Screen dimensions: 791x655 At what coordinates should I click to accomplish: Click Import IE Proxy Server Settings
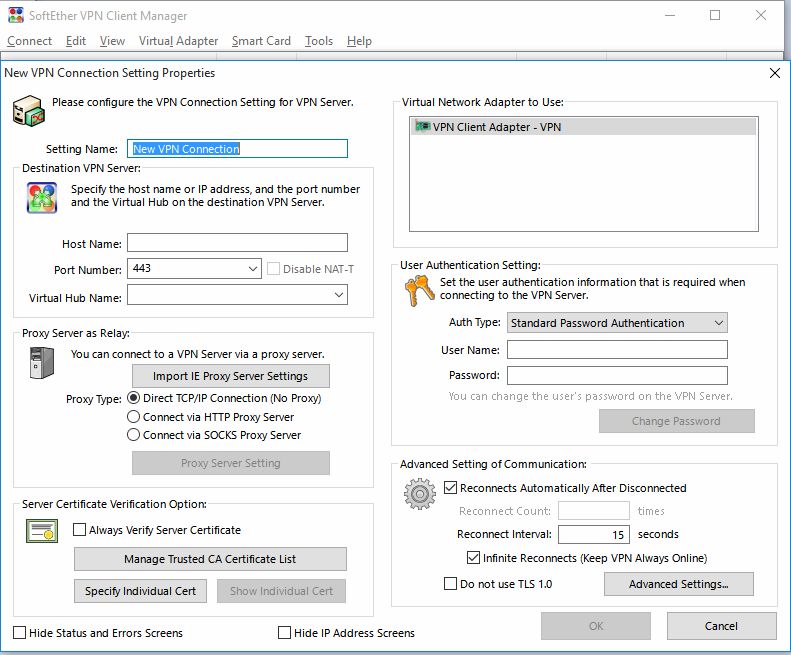coord(231,376)
